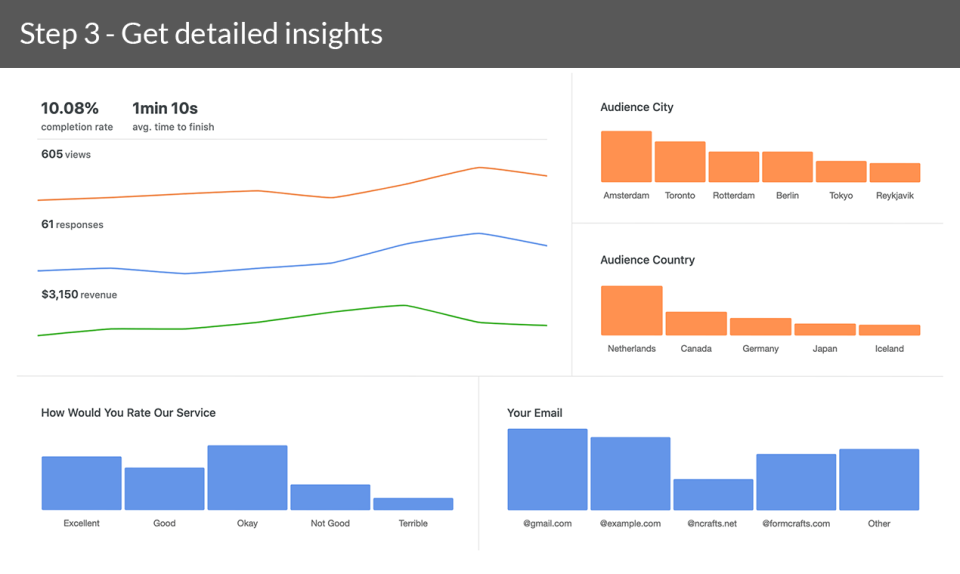Click the $3,150 revenue label
960x574 pixels.
tap(79, 295)
